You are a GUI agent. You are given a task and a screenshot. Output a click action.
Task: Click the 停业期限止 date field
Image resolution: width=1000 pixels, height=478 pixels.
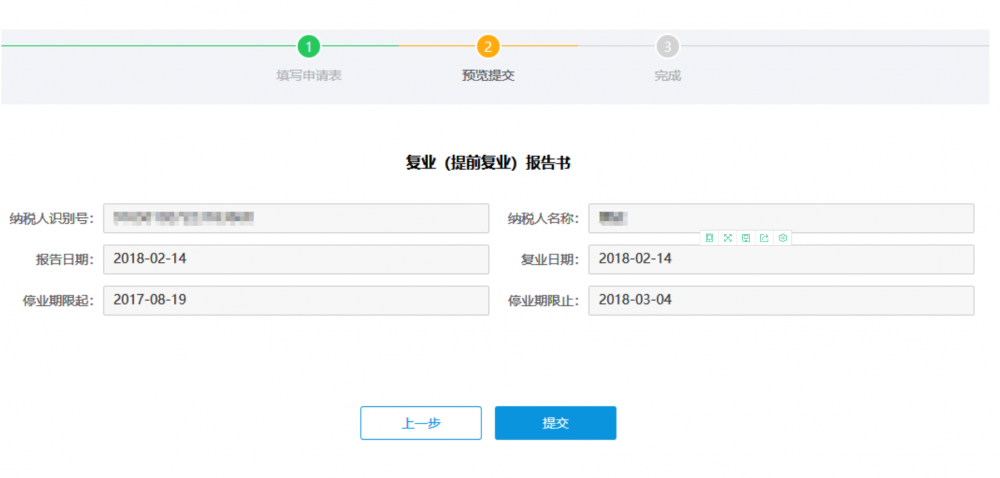(780, 300)
